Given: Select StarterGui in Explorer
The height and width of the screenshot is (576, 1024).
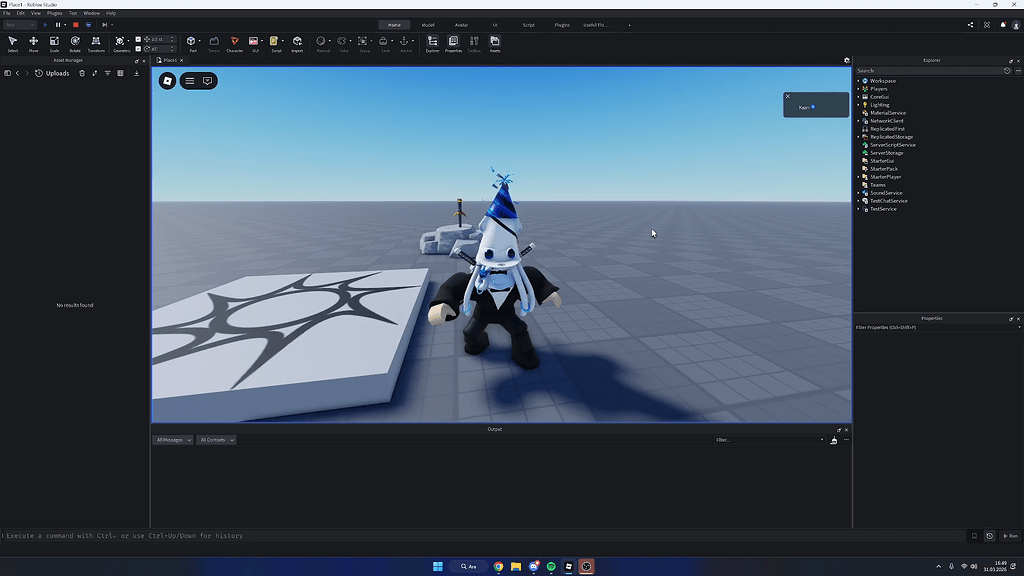Looking at the screenshot, I should [882, 161].
